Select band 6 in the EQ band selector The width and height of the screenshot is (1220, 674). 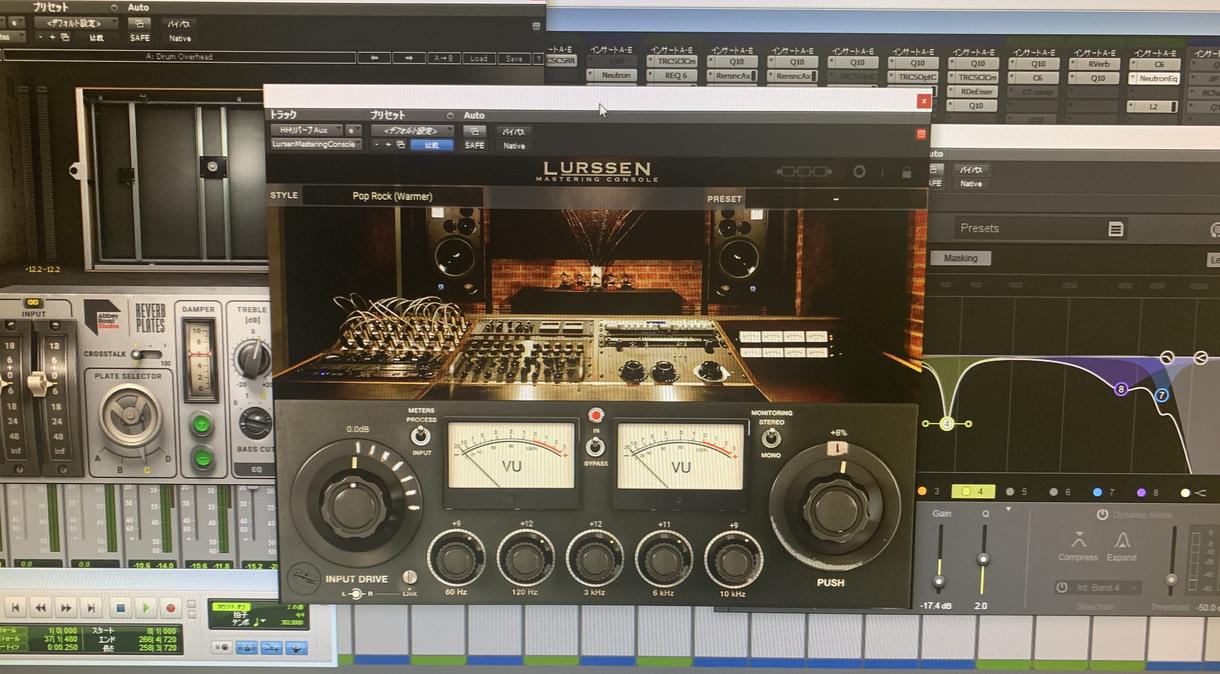(1060, 492)
